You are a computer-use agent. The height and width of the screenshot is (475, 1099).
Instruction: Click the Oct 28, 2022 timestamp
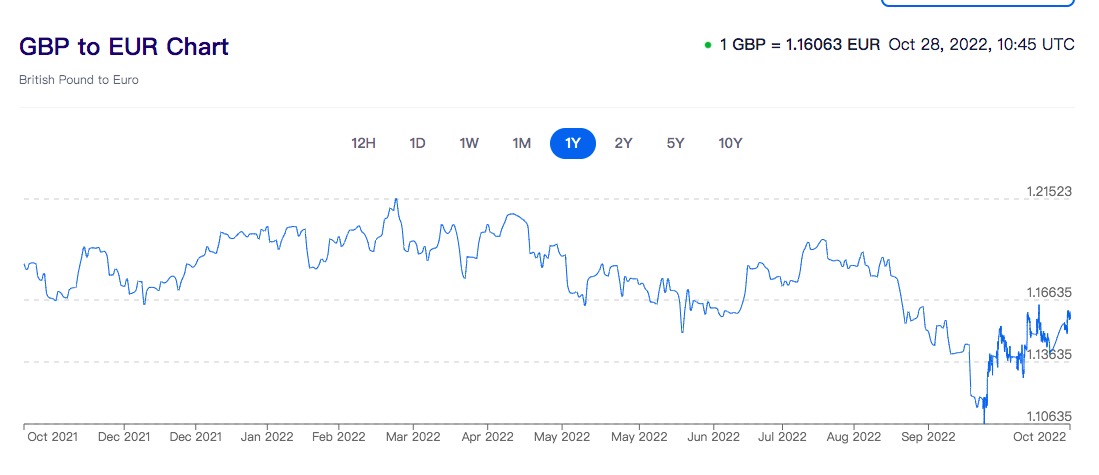click(x=980, y=45)
